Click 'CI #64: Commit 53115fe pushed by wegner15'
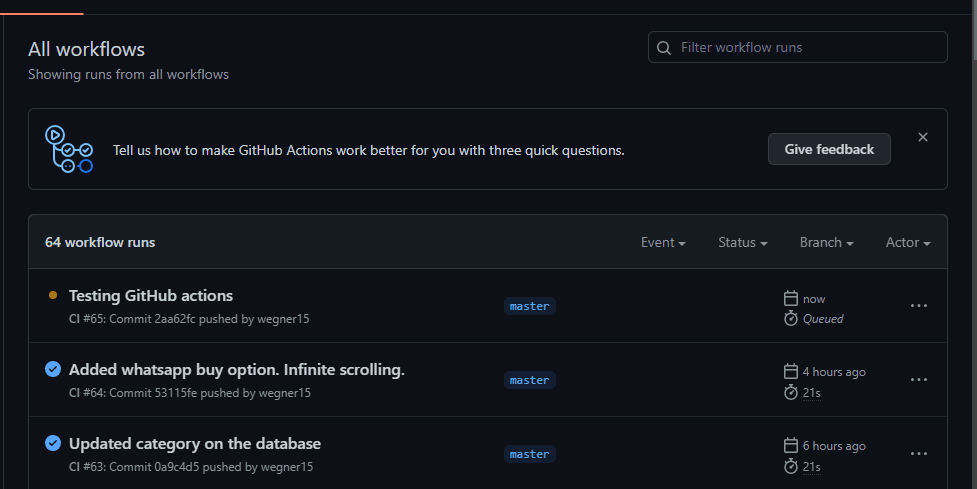977x489 pixels. (190, 393)
